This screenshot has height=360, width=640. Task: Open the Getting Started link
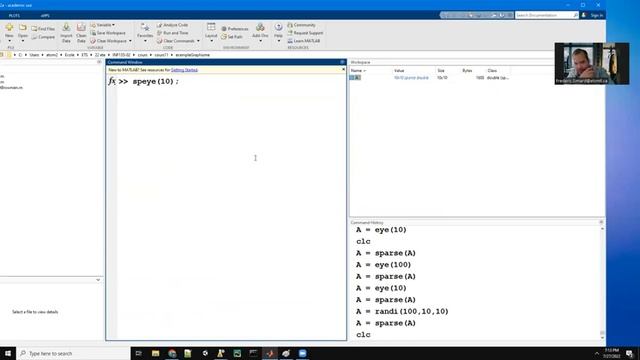(184, 70)
